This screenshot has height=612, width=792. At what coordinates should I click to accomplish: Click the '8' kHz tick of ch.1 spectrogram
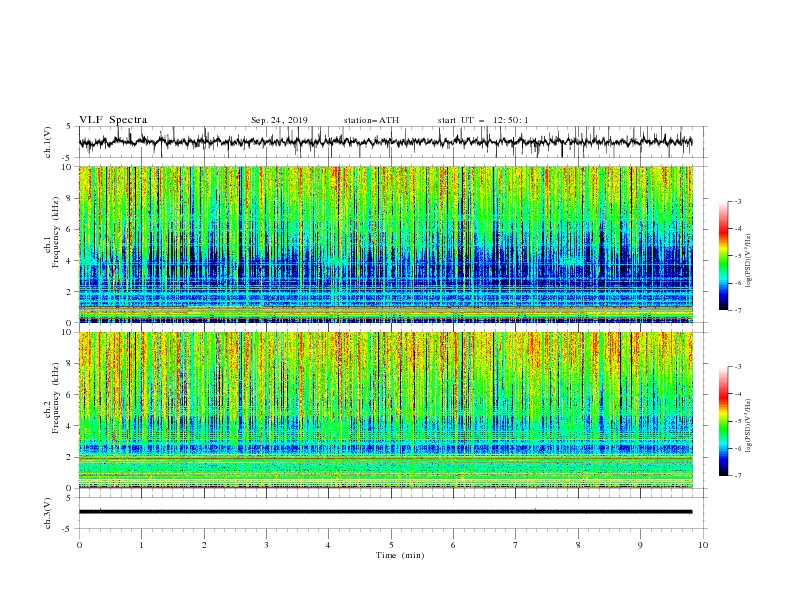(x=70, y=198)
